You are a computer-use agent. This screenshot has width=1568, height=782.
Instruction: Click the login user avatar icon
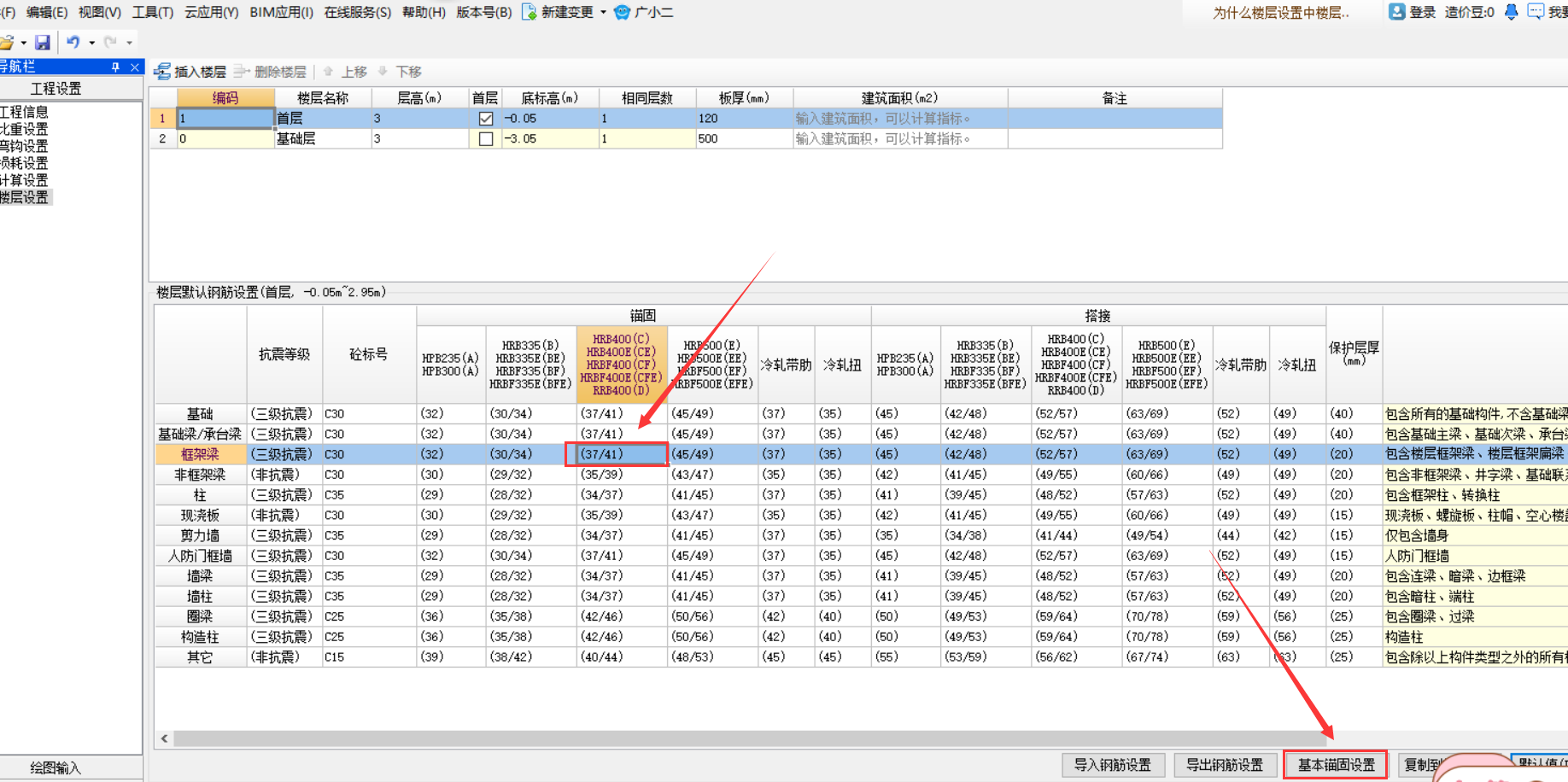point(1397,12)
